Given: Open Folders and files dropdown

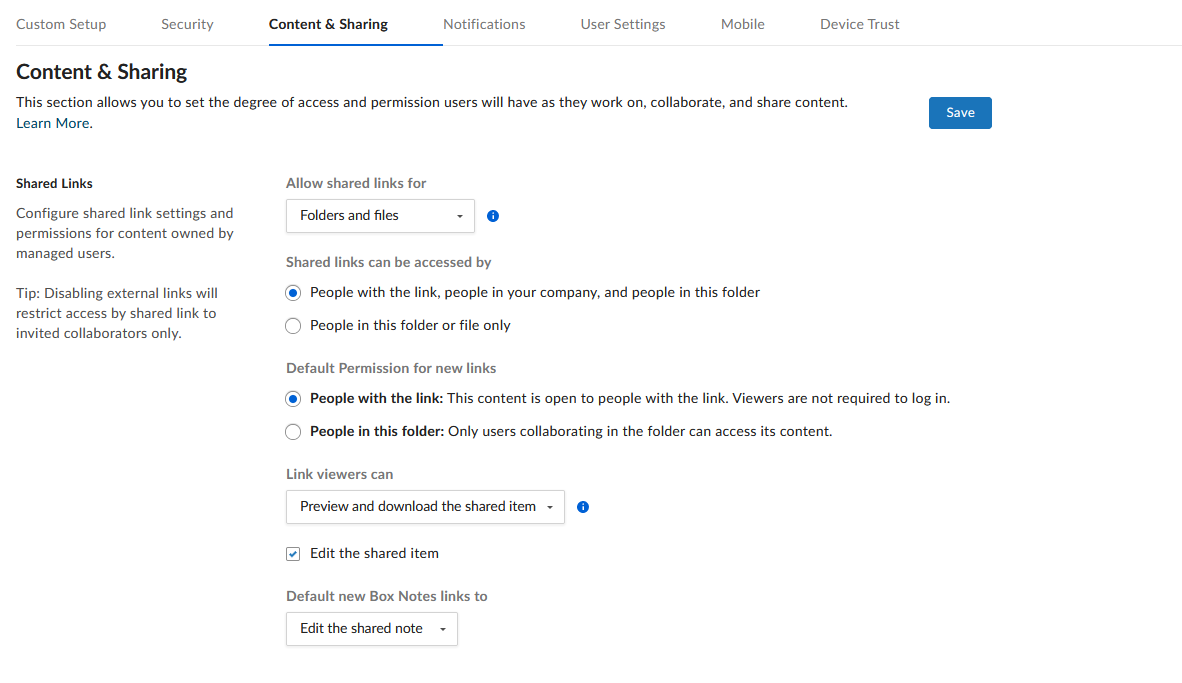Looking at the screenshot, I should [x=380, y=216].
